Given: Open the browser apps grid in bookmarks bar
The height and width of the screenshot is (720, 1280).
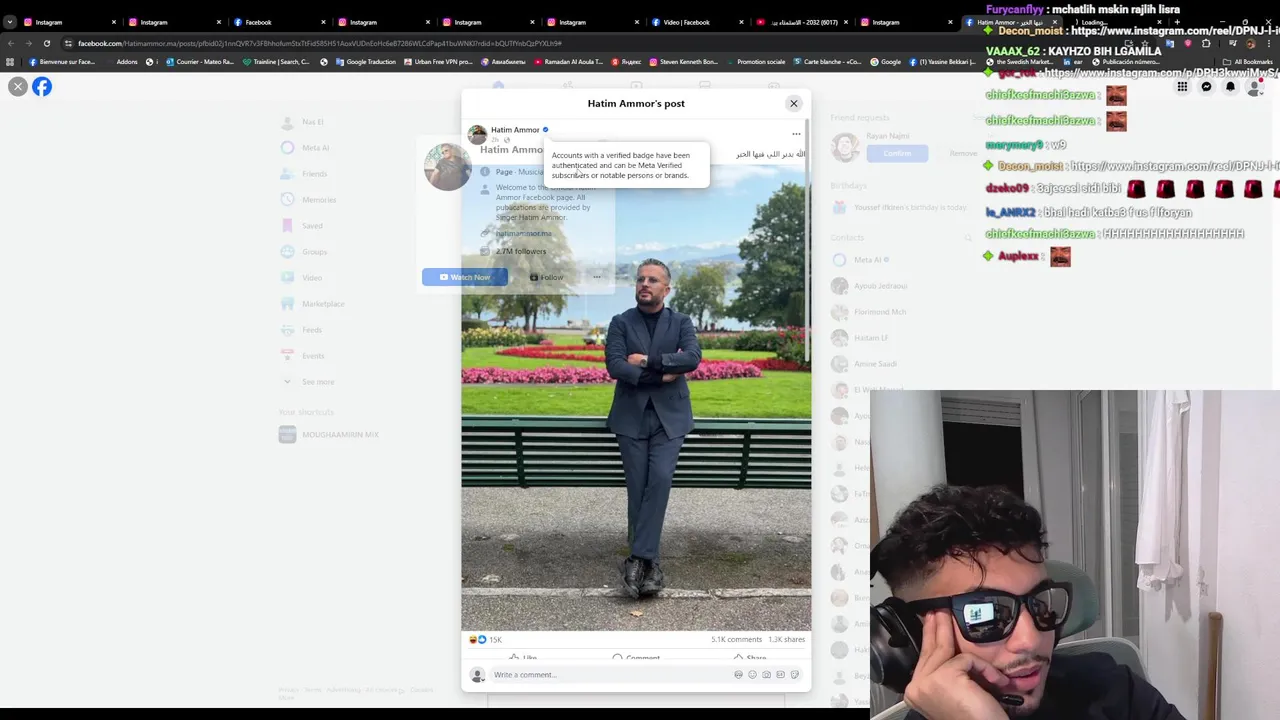Looking at the screenshot, I should click(x=10, y=62).
